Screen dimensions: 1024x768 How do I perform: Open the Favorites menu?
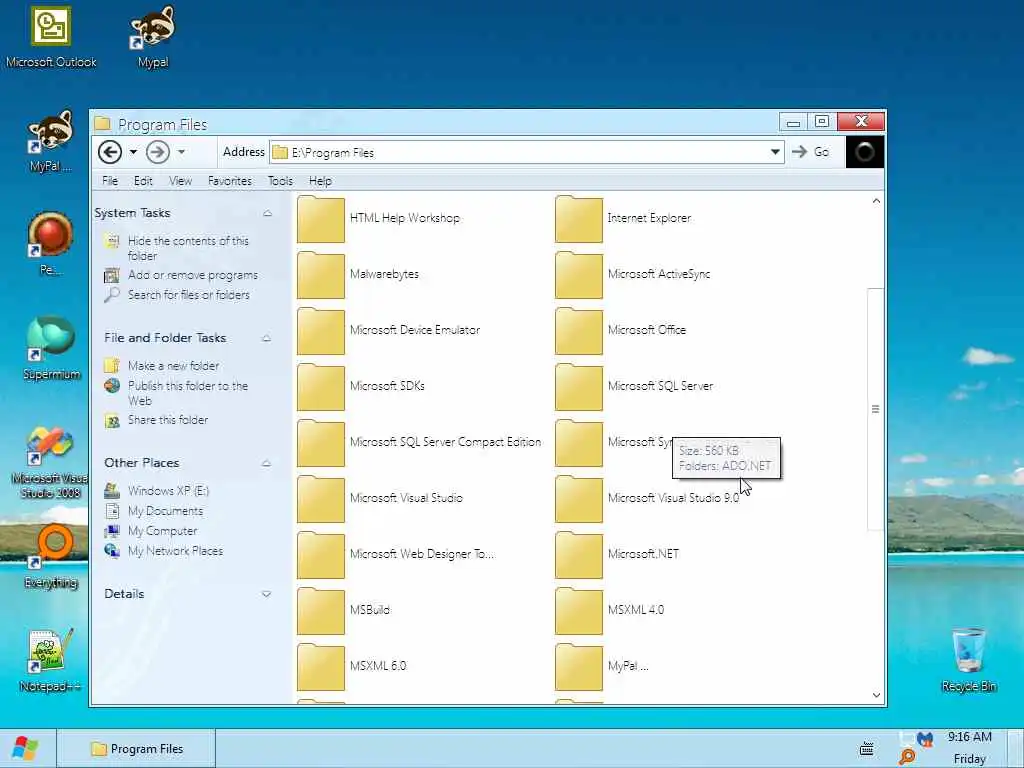(x=230, y=181)
